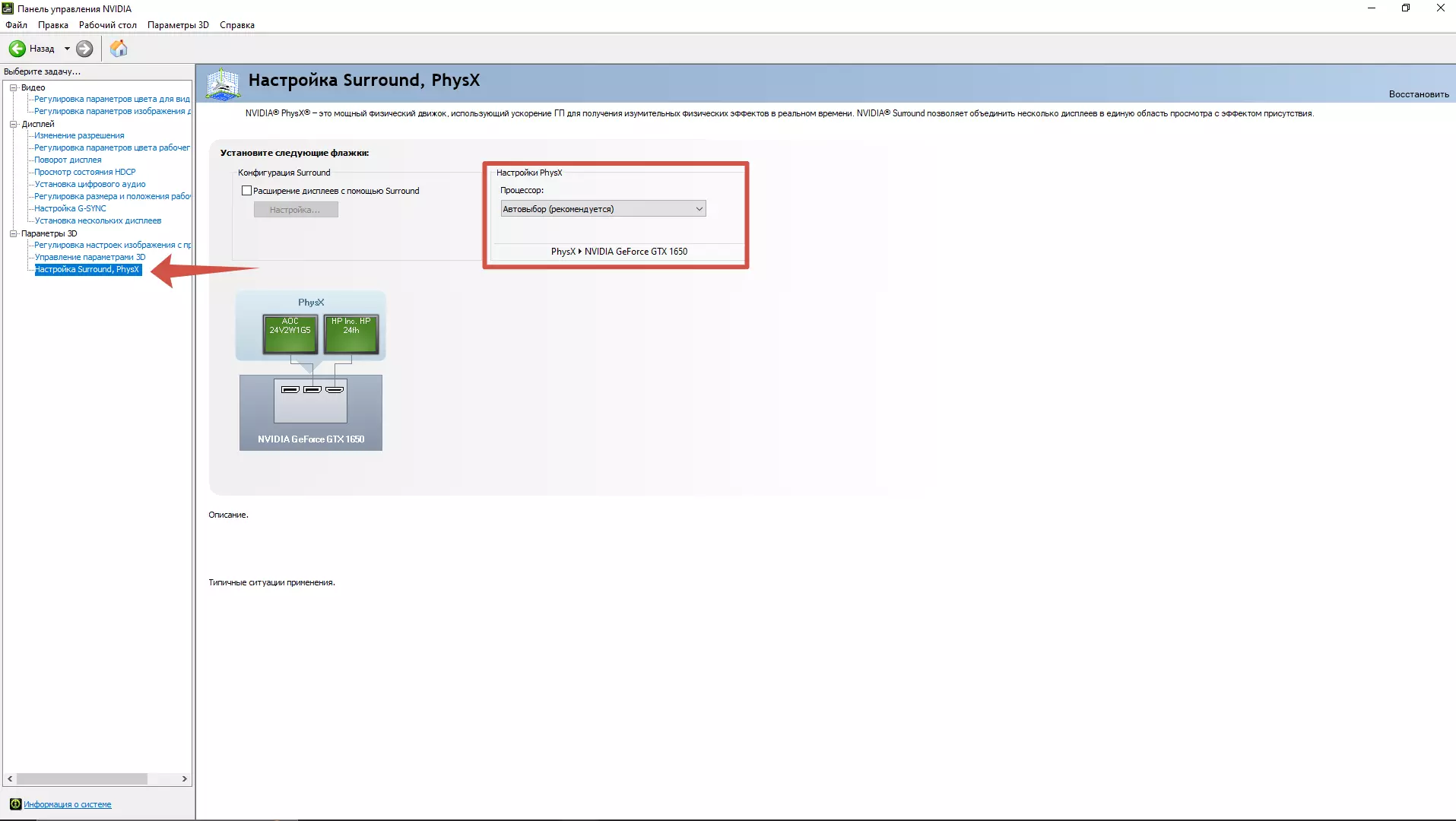Click the system information NVIDIA icon
This screenshot has height=821, width=1456.
click(x=15, y=804)
